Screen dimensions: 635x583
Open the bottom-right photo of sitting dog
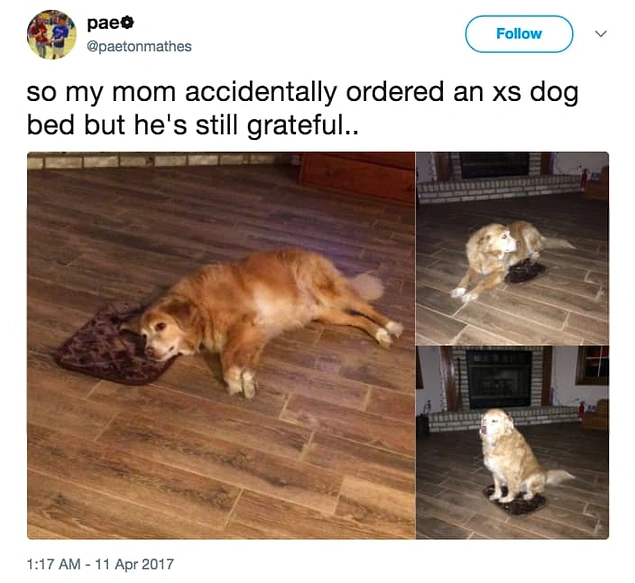pyautogui.click(x=512, y=443)
